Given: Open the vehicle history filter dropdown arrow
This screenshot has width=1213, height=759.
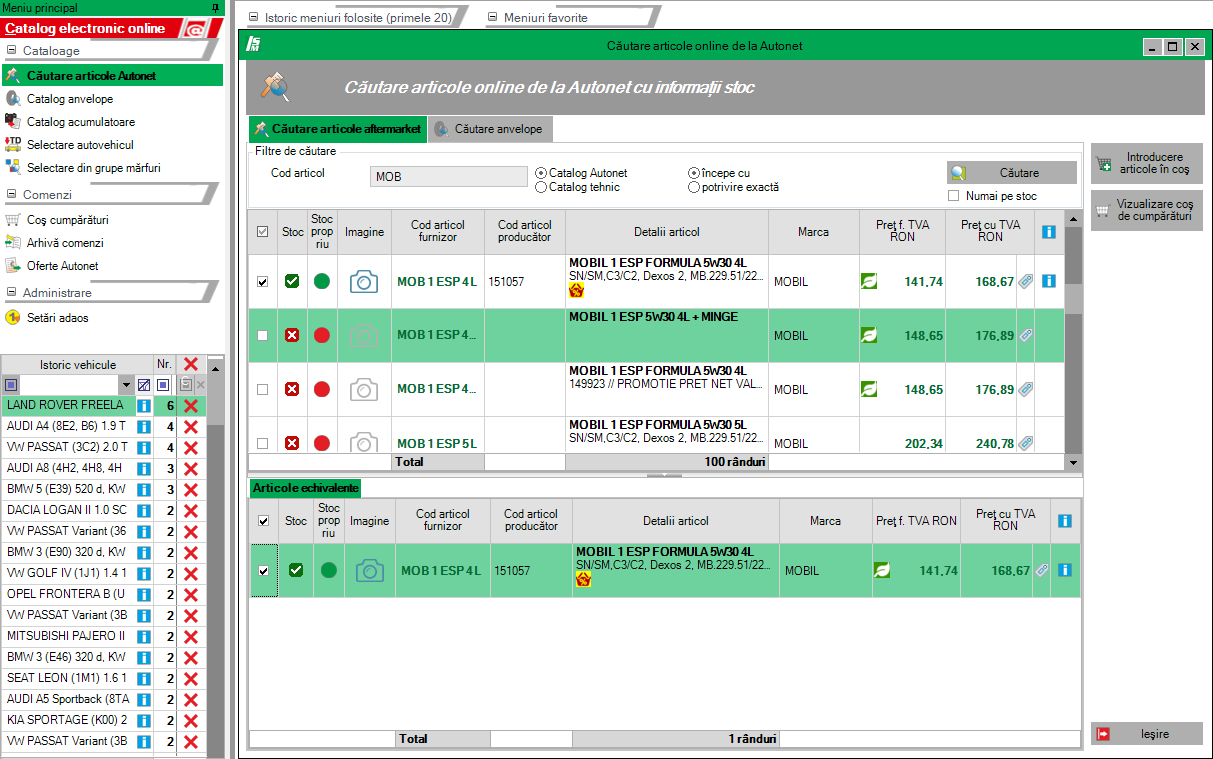Looking at the screenshot, I should point(126,385).
